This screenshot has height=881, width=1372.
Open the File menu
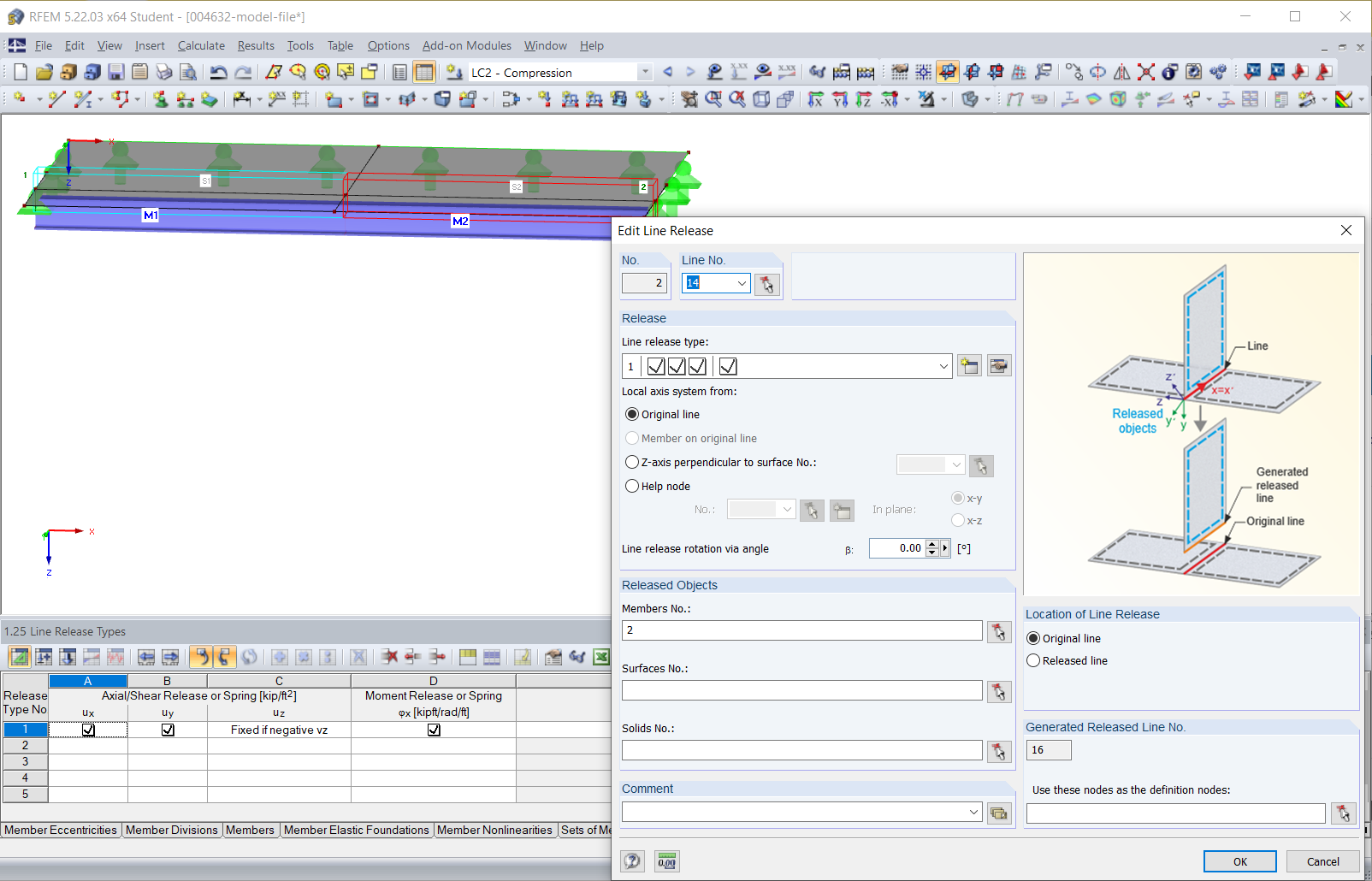click(44, 45)
